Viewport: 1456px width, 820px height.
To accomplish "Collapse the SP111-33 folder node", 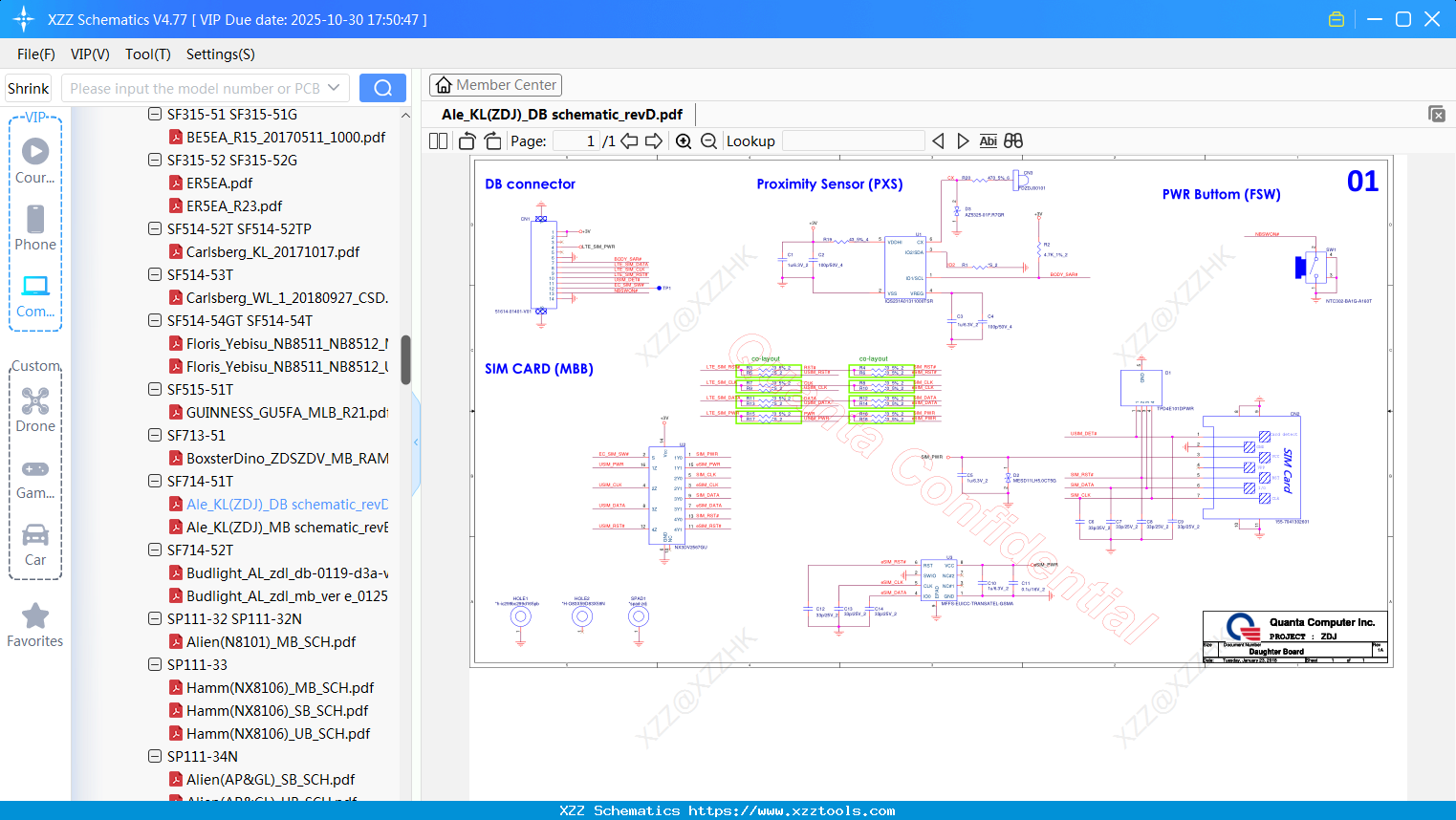I will tap(155, 664).
